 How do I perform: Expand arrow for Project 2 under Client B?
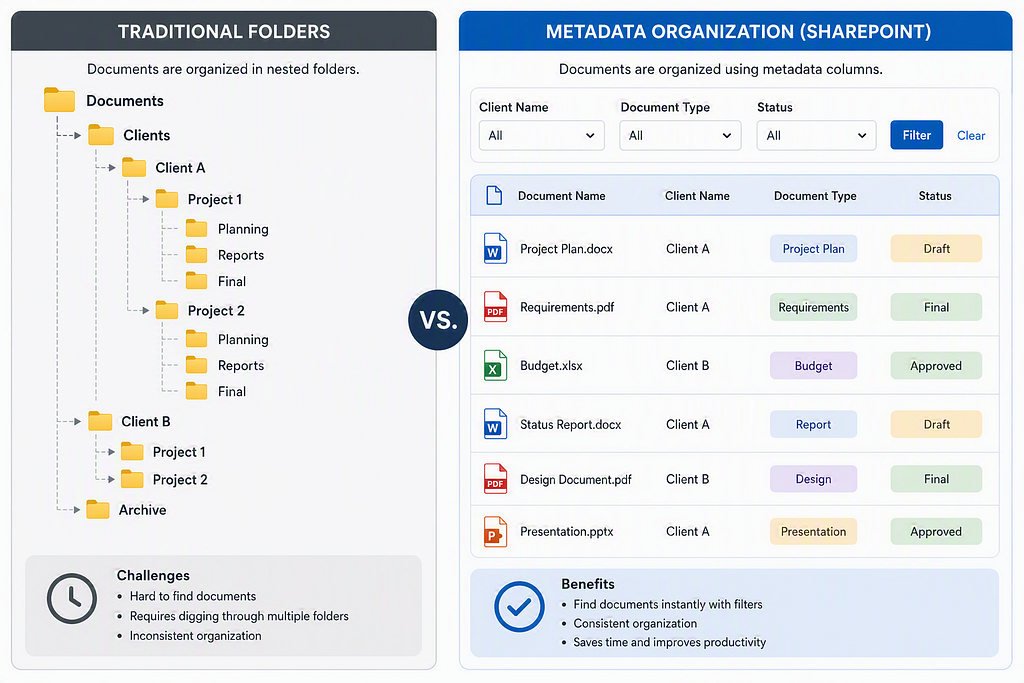(x=112, y=479)
